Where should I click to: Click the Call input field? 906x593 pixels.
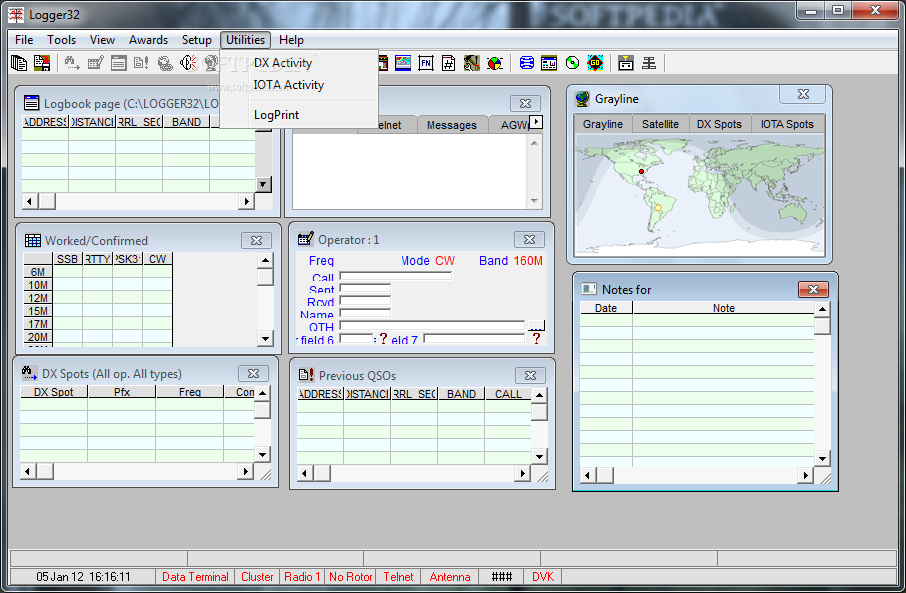pyautogui.click(x=396, y=276)
